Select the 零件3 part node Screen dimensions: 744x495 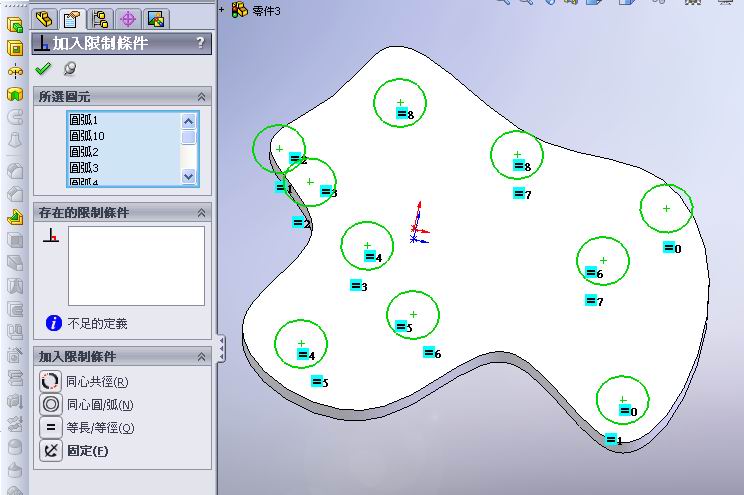pyautogui.click(x=257, y=10)
